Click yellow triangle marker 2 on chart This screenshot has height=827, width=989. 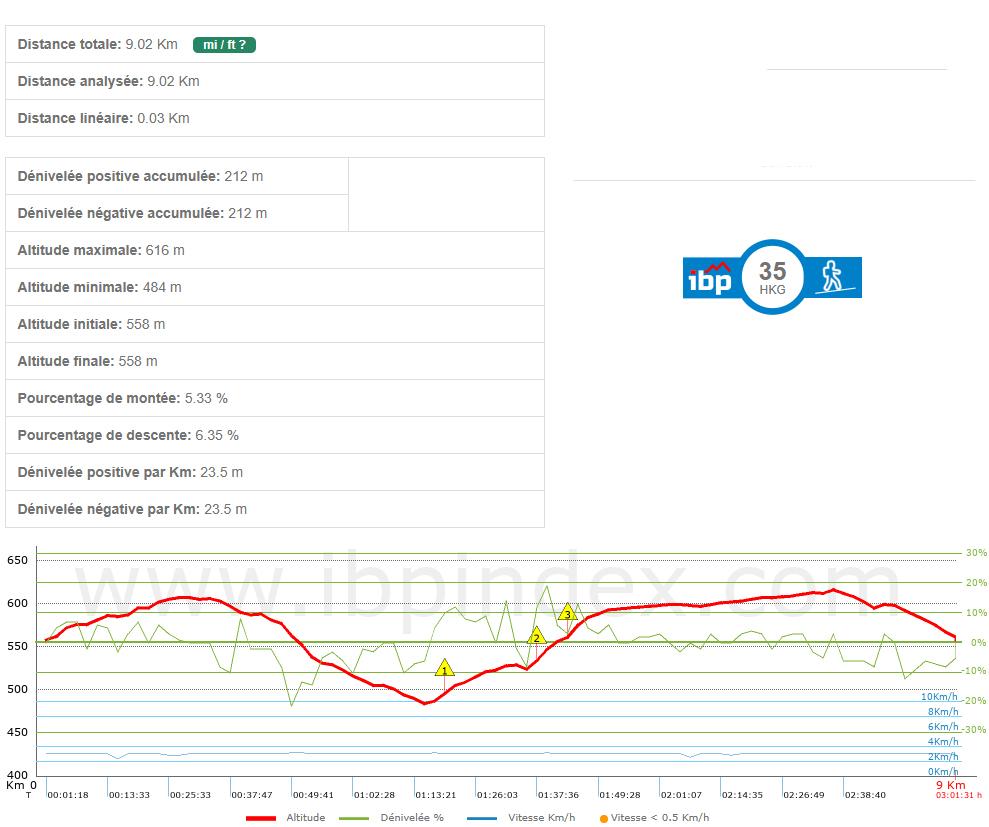[x=536, y=636]
